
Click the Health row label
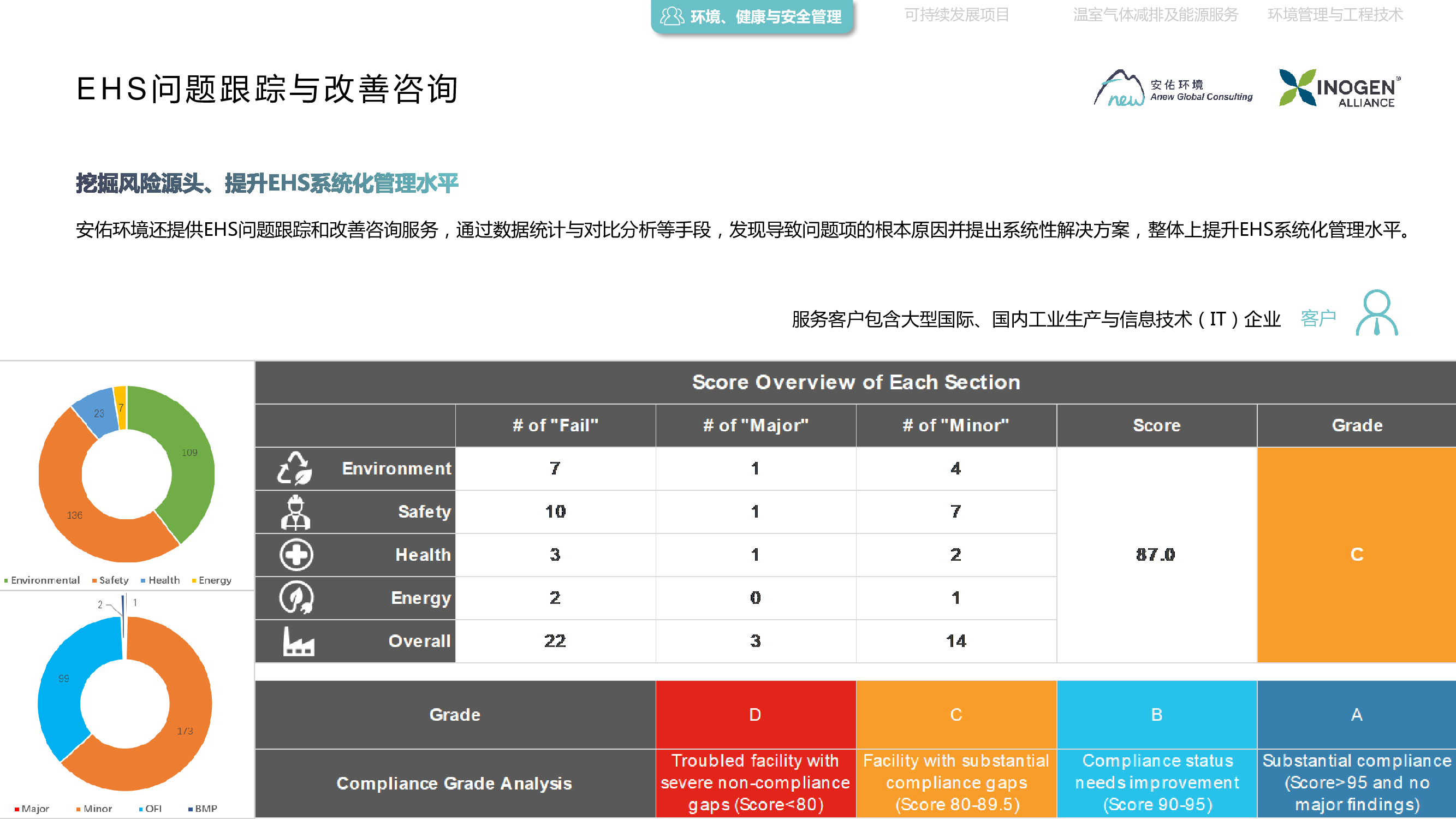[x=423, y=555]
